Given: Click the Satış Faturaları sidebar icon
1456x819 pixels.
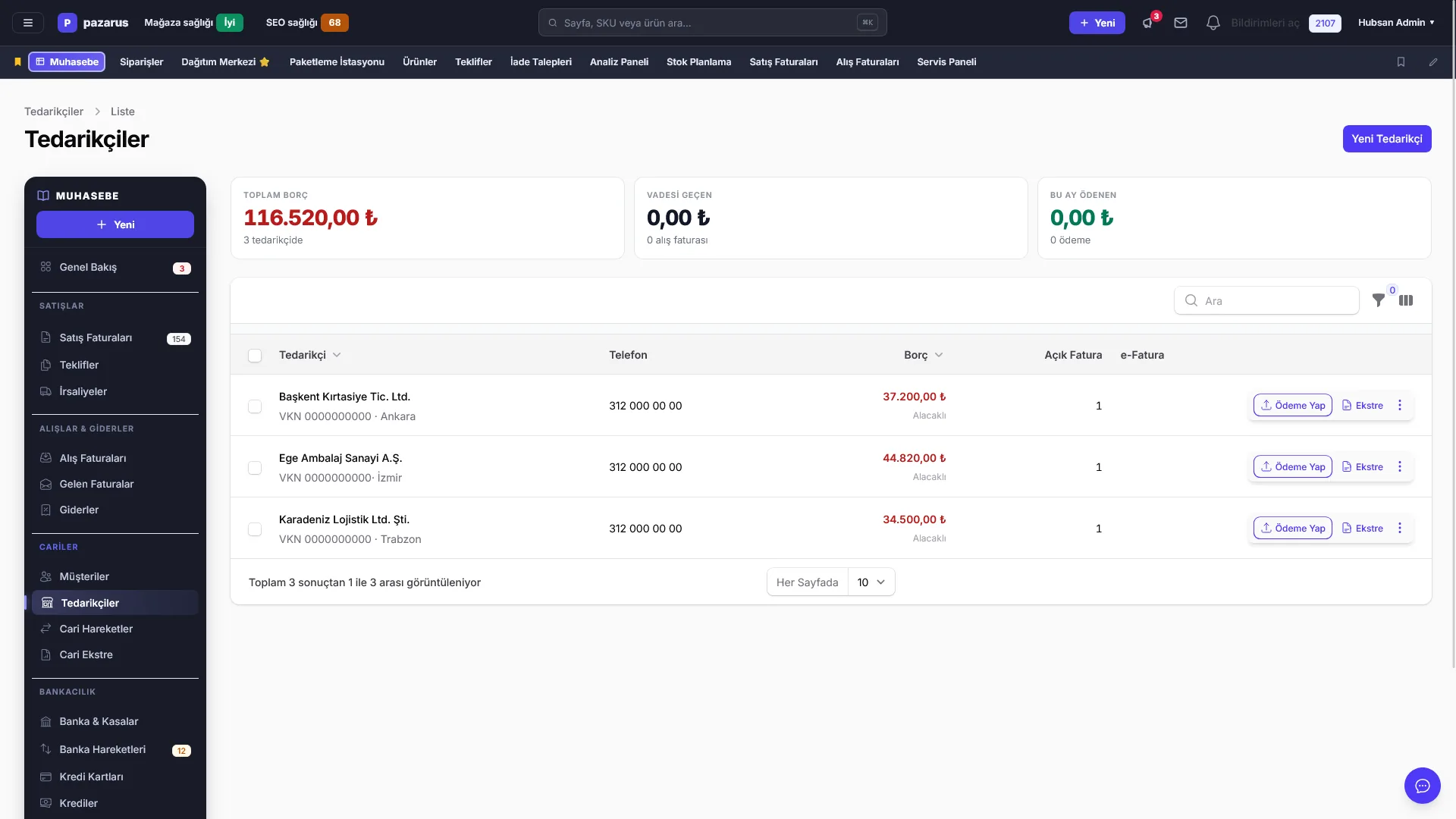Looking at the screenshot, I should 45,337.
